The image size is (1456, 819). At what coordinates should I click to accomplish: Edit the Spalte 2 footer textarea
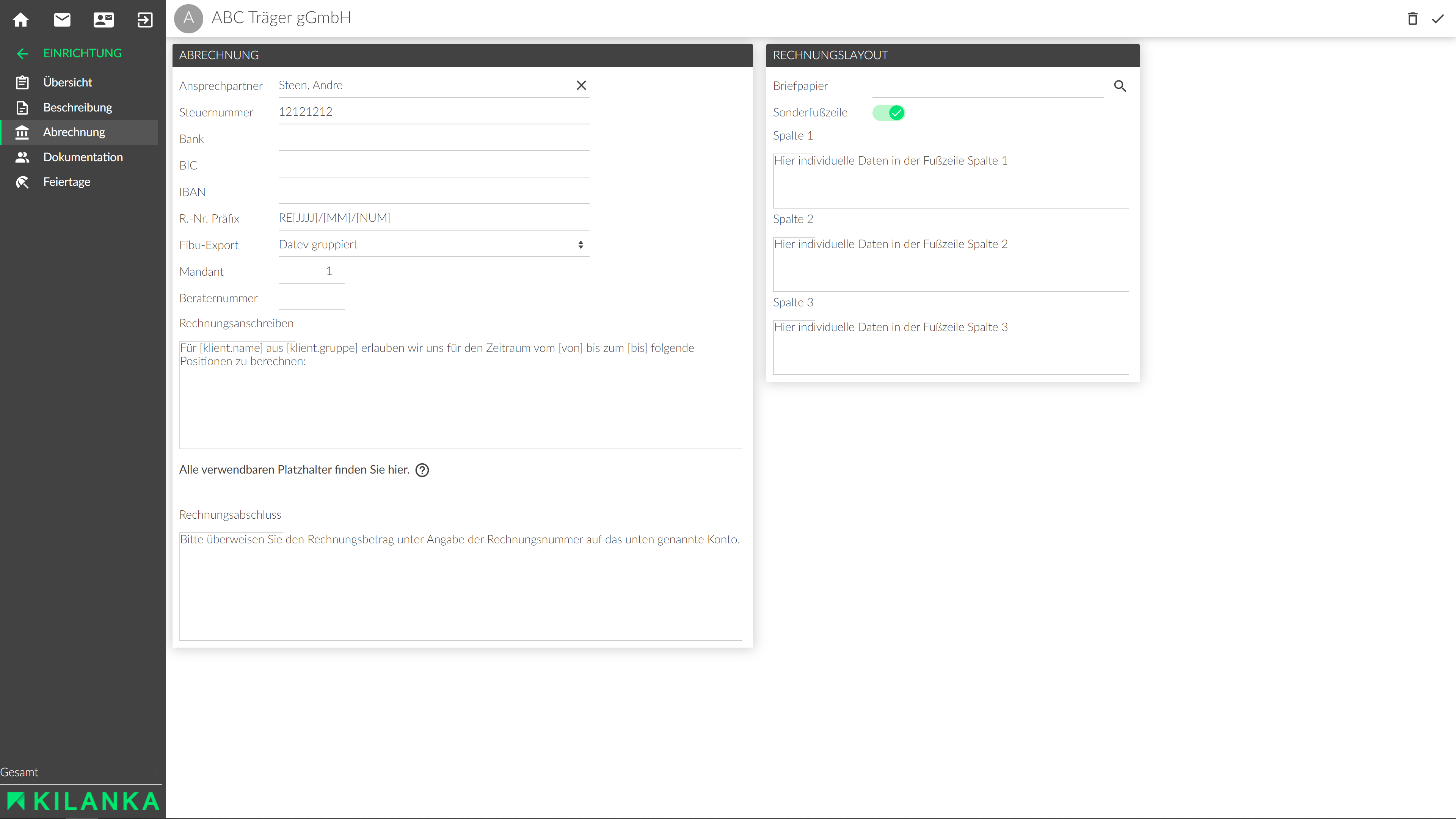tap(950, 264)
